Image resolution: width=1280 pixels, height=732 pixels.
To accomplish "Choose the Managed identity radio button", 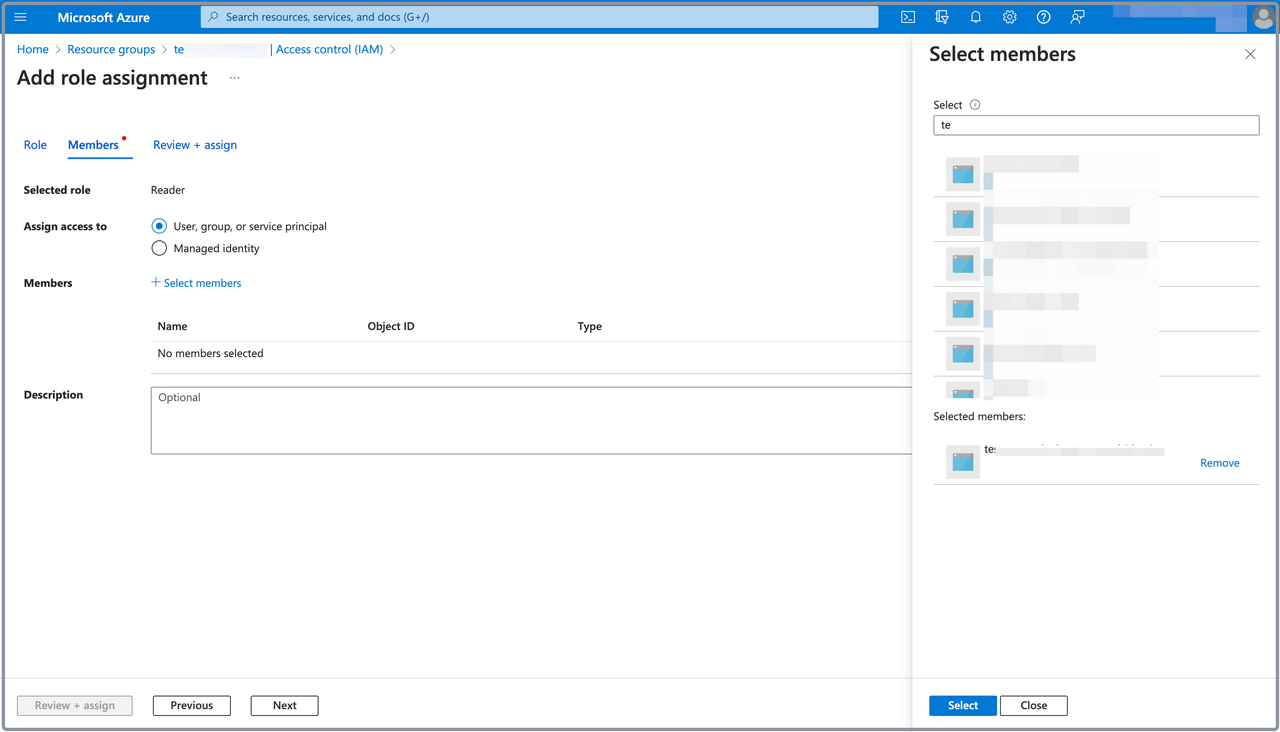I will click(x=159, y=248).
